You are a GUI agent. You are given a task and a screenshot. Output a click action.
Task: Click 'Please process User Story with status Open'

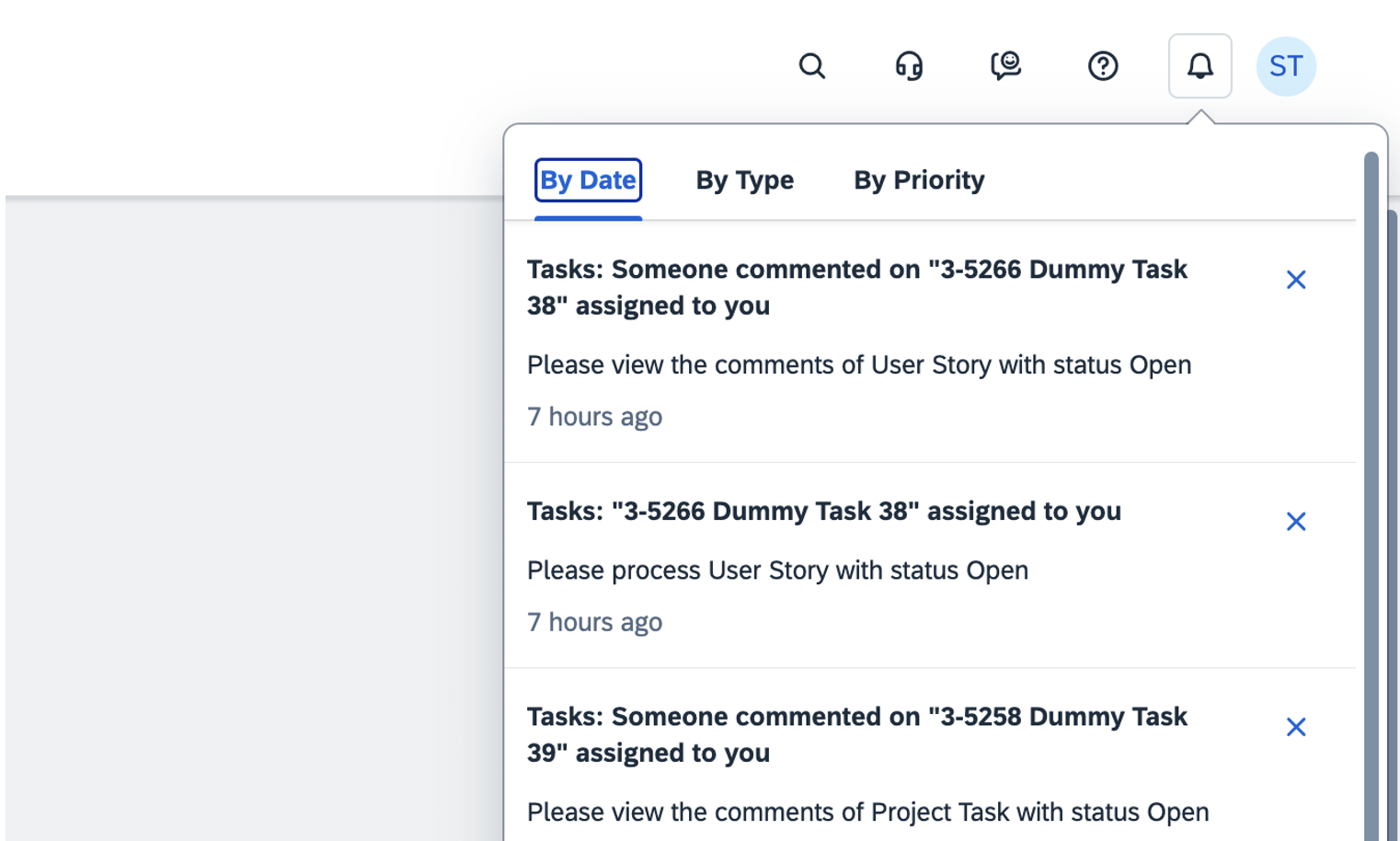777,570
